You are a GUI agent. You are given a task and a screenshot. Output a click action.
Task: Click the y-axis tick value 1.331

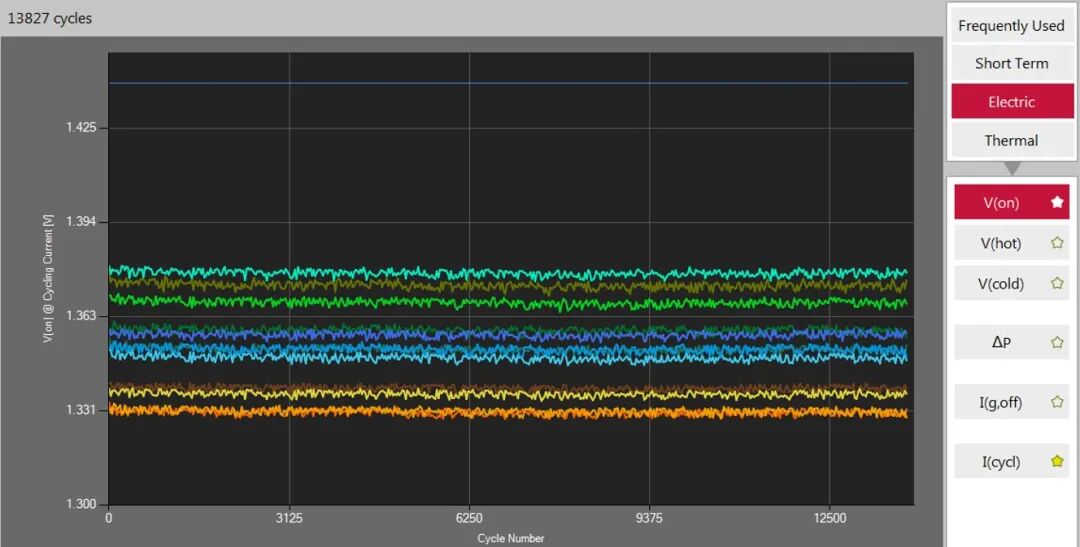coord(81,410)
